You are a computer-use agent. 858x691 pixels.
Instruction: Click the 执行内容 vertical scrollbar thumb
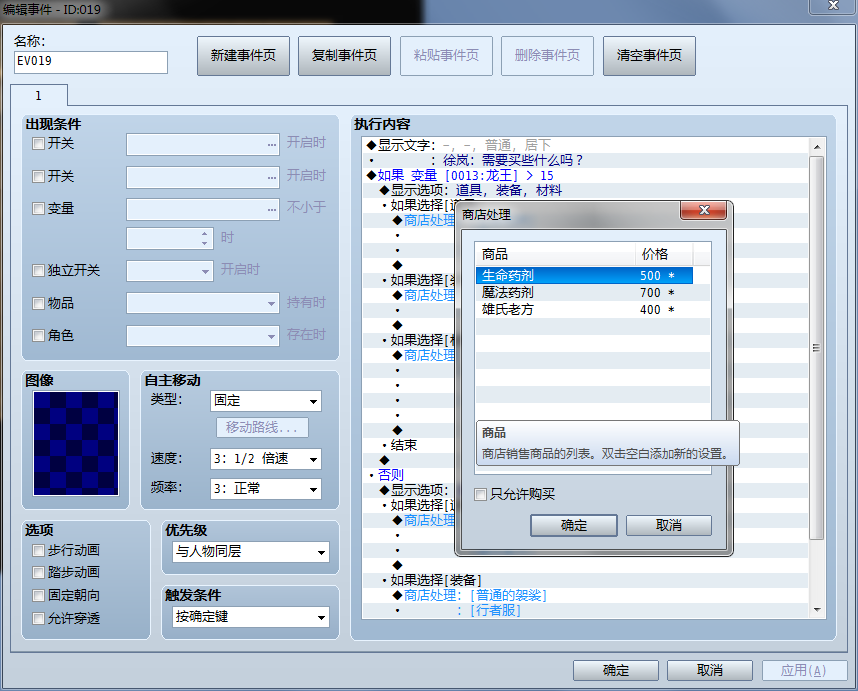816,348
